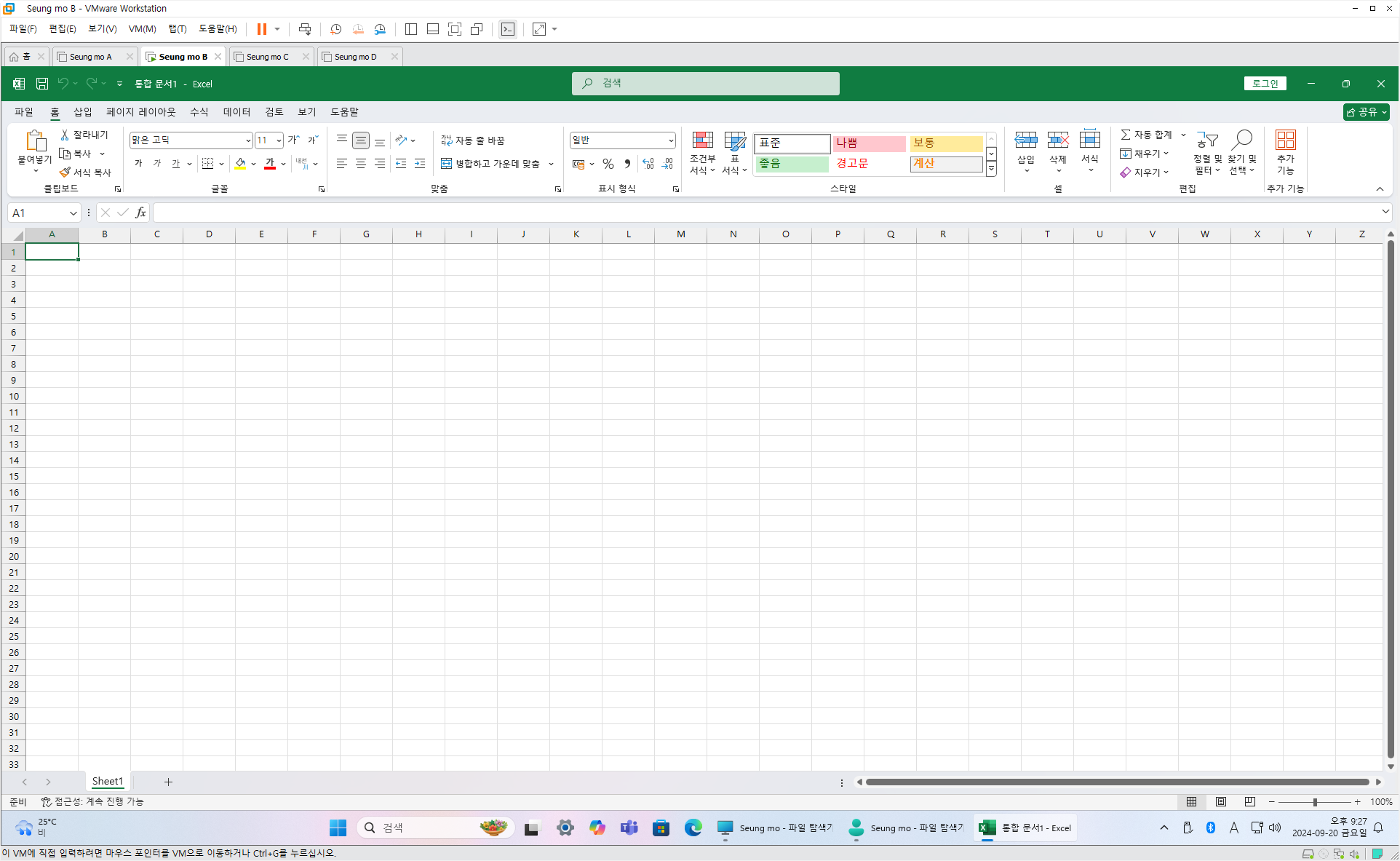This screenshot has height=861, width=1400.
Task: Expand the number format dropdown (일반)
Action: tap(670, 140)
